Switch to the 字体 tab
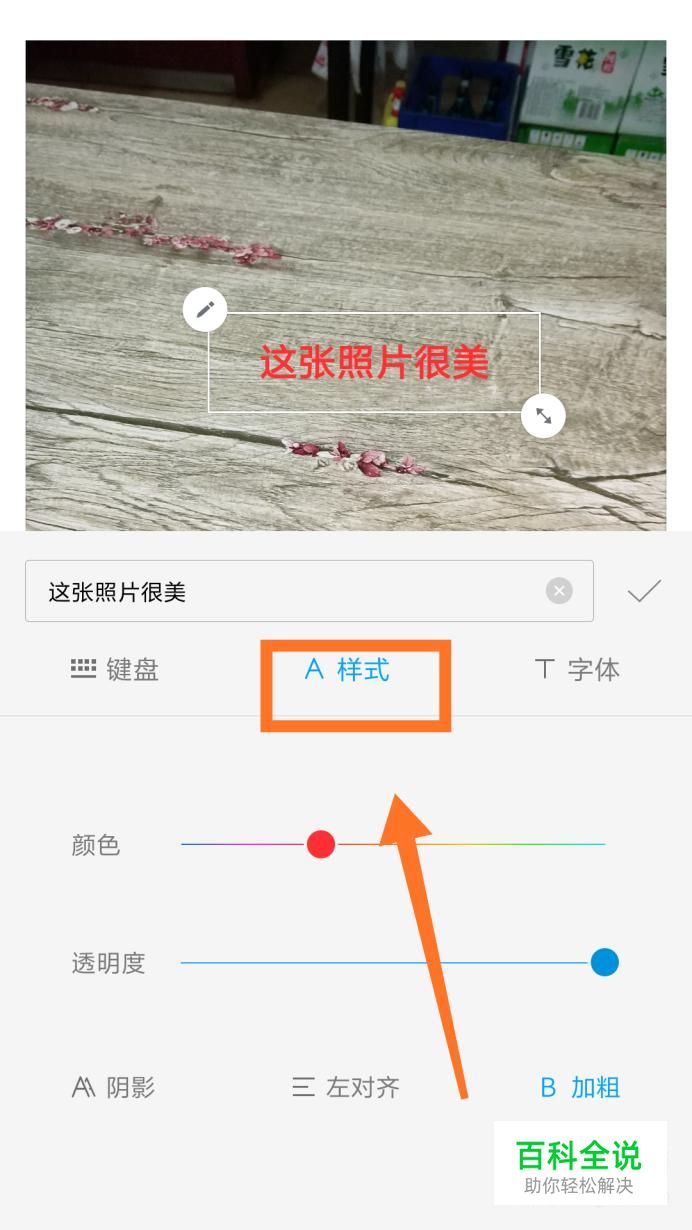 point(577,669)
